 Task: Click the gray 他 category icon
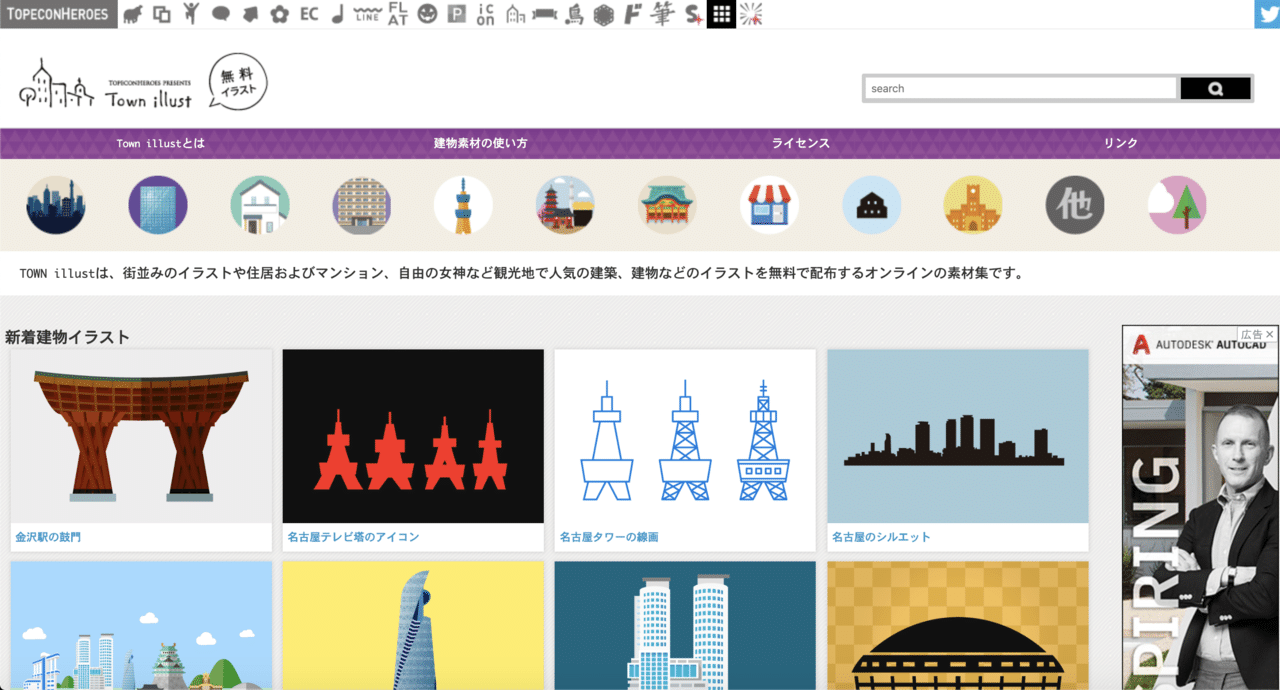(x=1075, y=205)
